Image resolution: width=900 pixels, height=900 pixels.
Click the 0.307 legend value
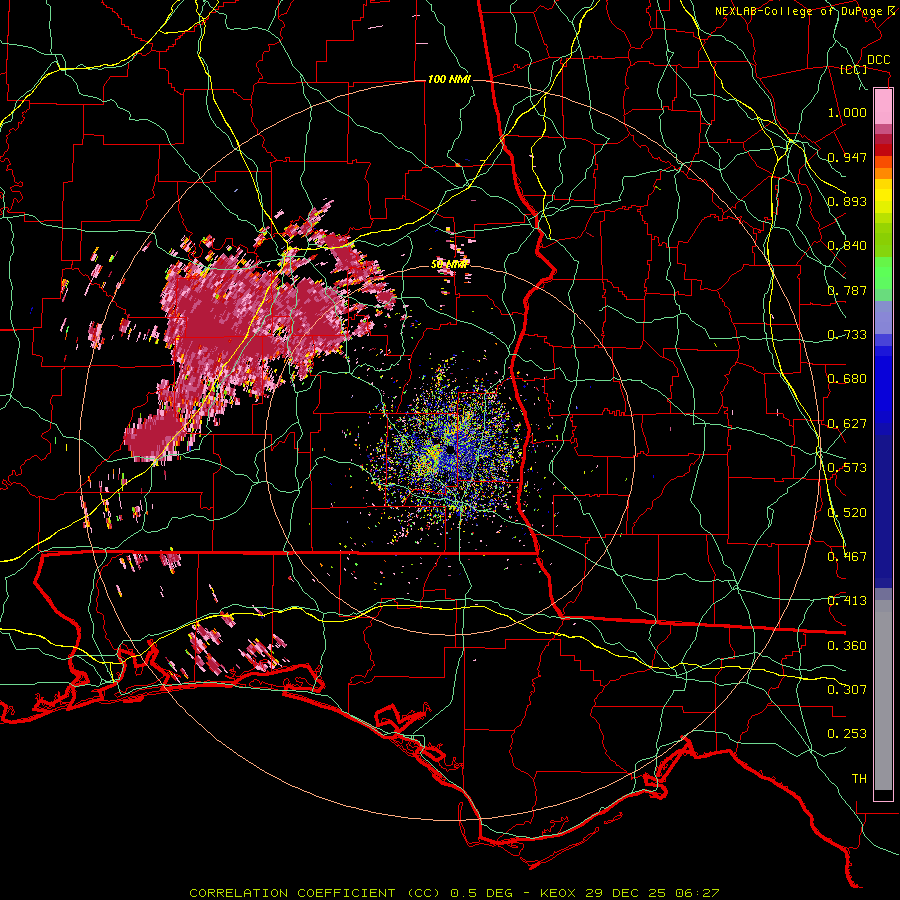tap(847, 690)
